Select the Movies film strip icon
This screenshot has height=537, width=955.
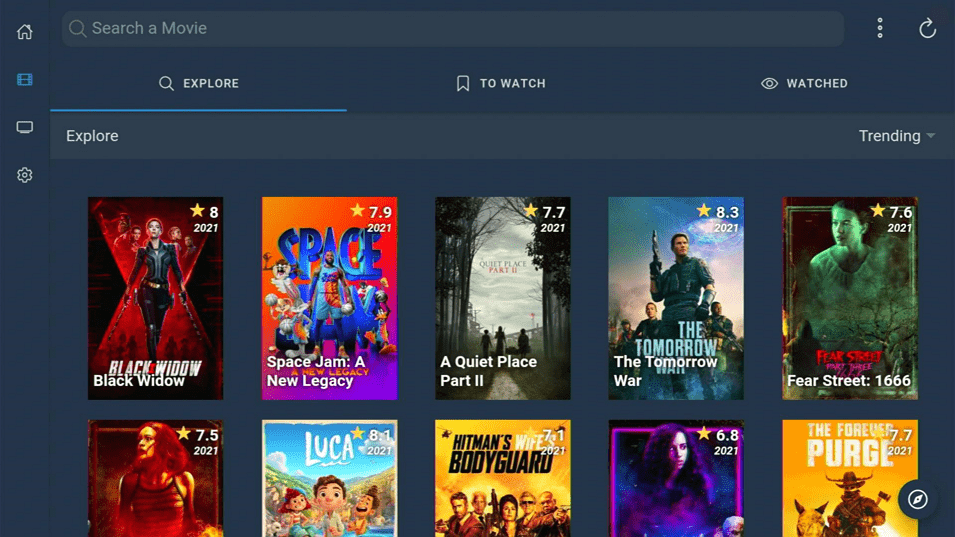coord(24,80)
